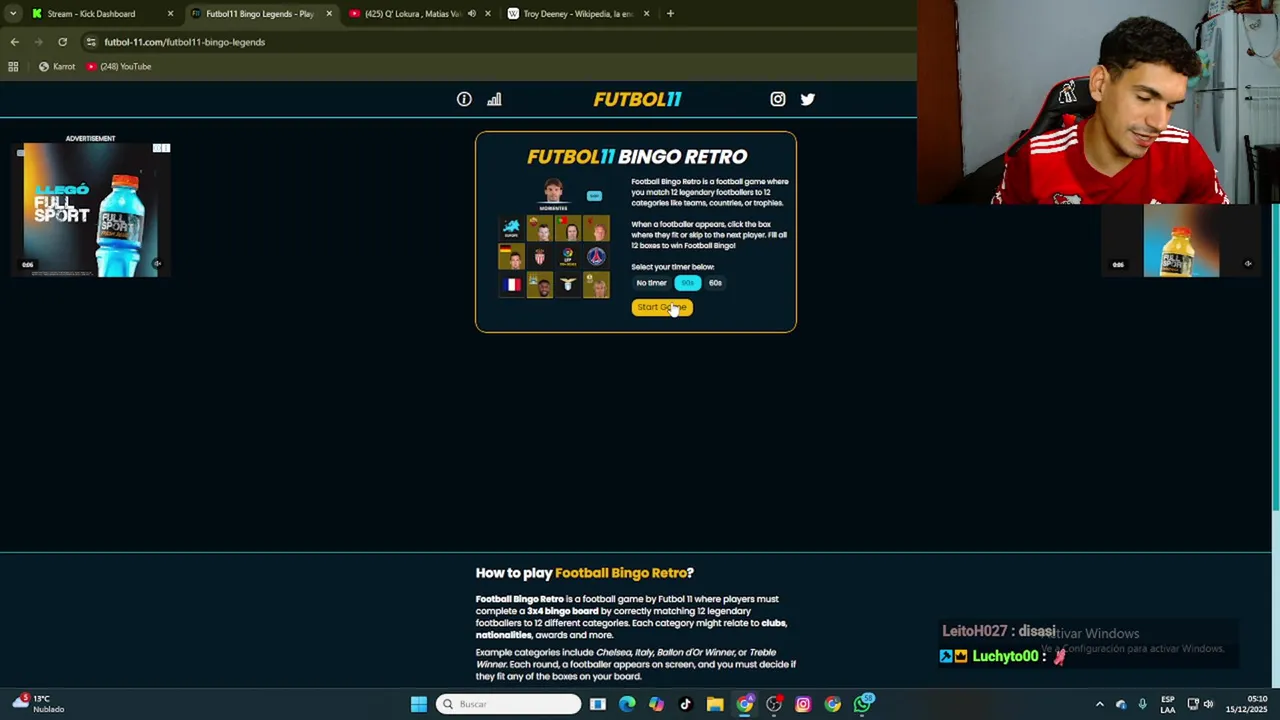Focus the address bar URL
This screenshot has height=720, width=1280.
coord(185,42)
